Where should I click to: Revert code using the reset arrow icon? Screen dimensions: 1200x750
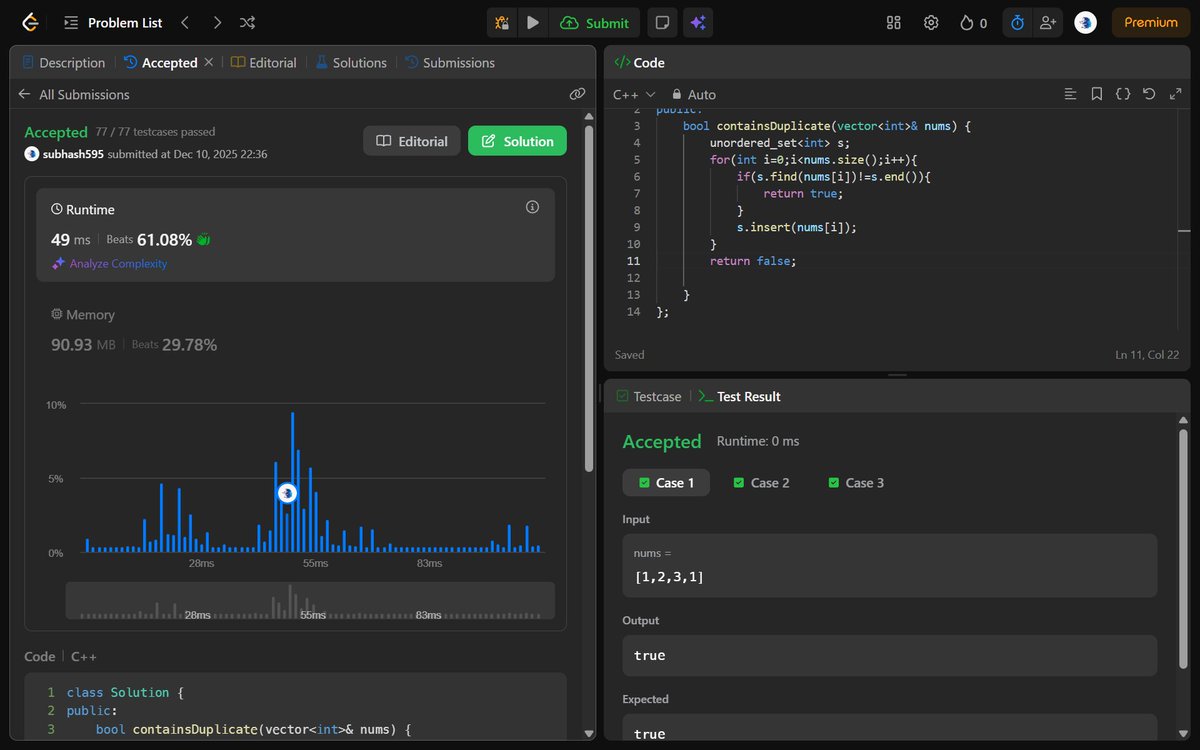[1148, 93]
